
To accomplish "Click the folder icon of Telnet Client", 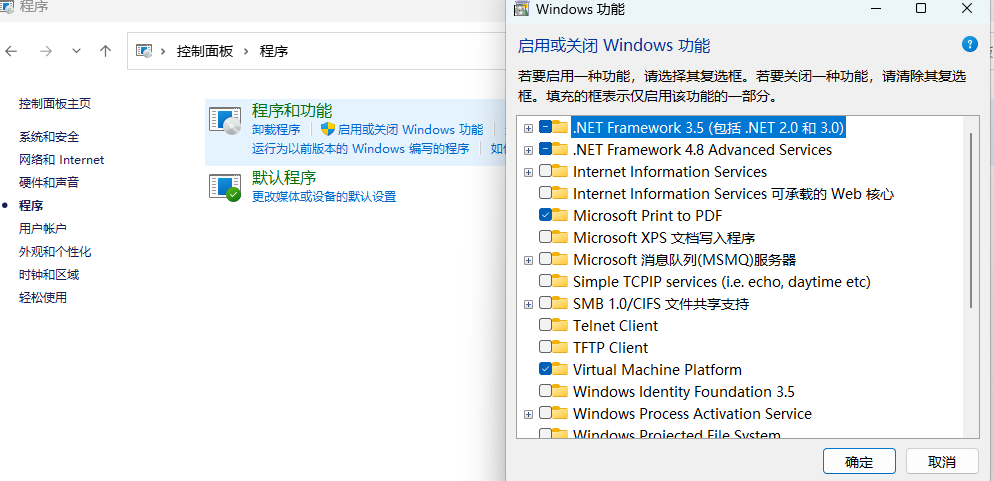I will point(560,325).
